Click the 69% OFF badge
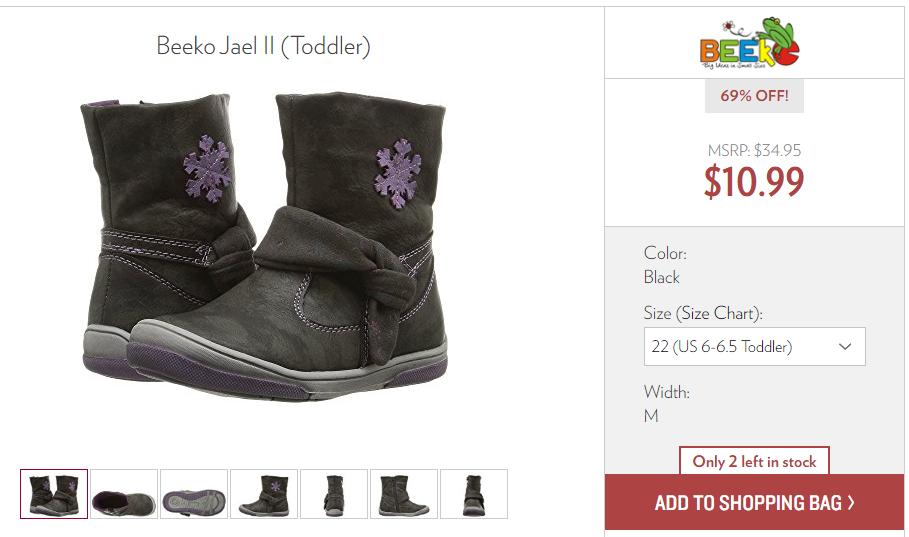 click(754, 96)
